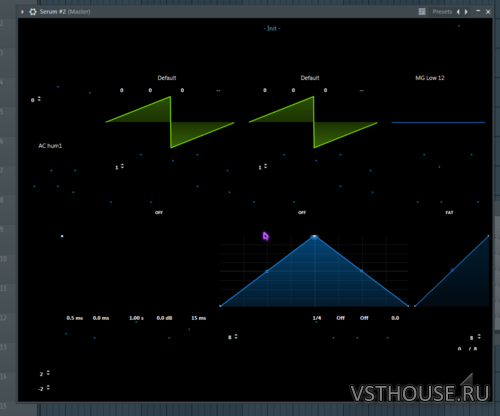Go to next preset arrow
The width and height of the screenshot is (500, 416).
coord(466,12)
